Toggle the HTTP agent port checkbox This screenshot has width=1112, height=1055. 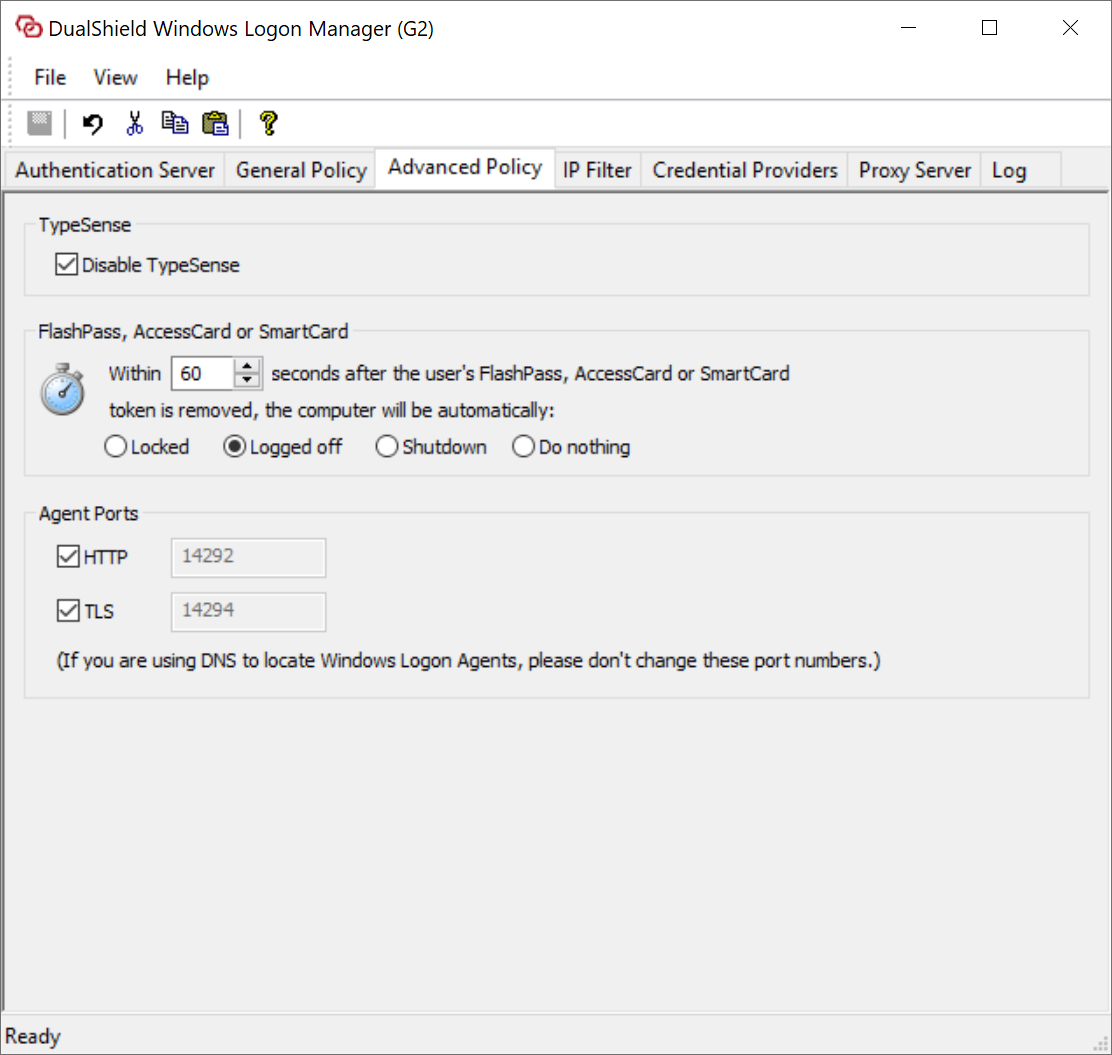[68, 557]
